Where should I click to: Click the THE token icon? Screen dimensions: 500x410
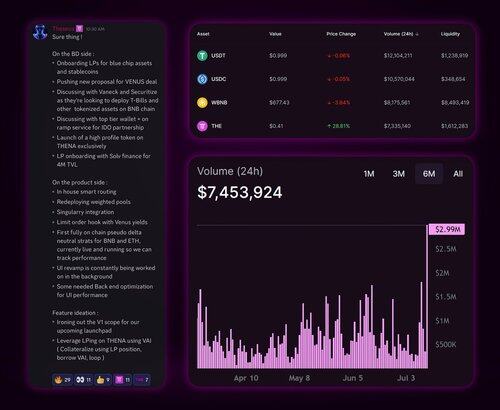202,126
